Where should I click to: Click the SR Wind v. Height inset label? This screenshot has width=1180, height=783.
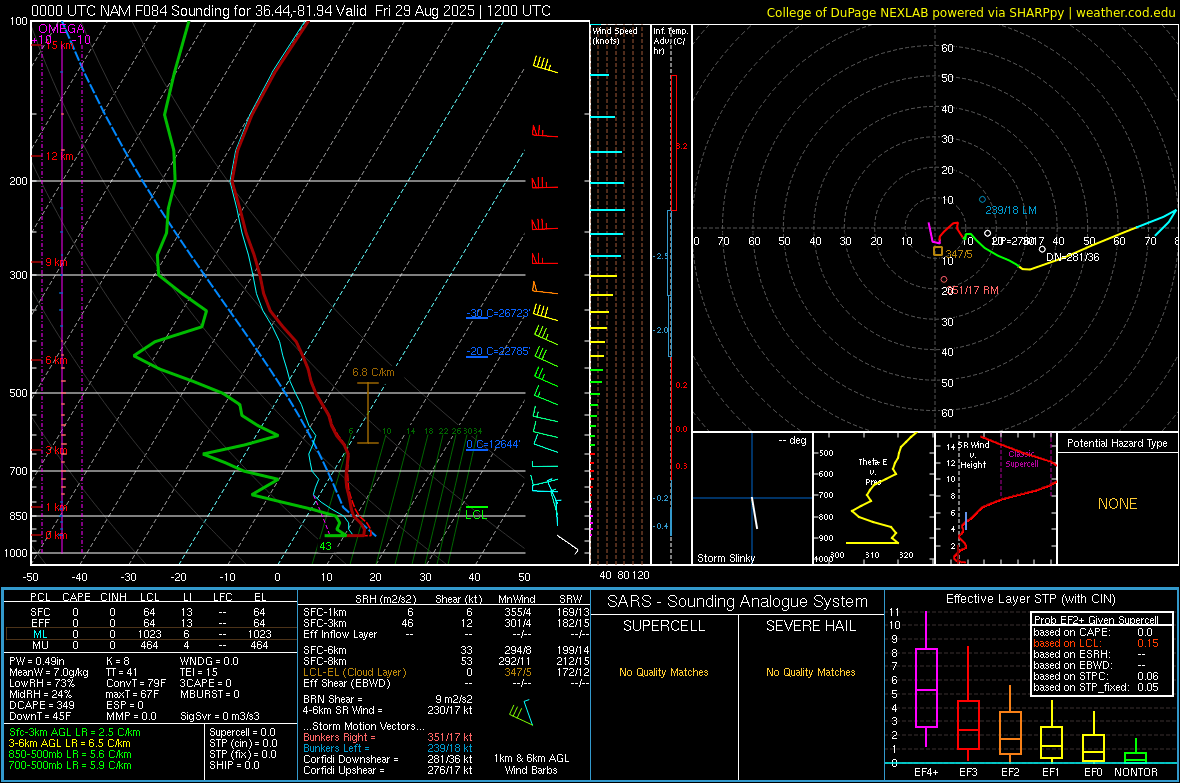point(973,455)
